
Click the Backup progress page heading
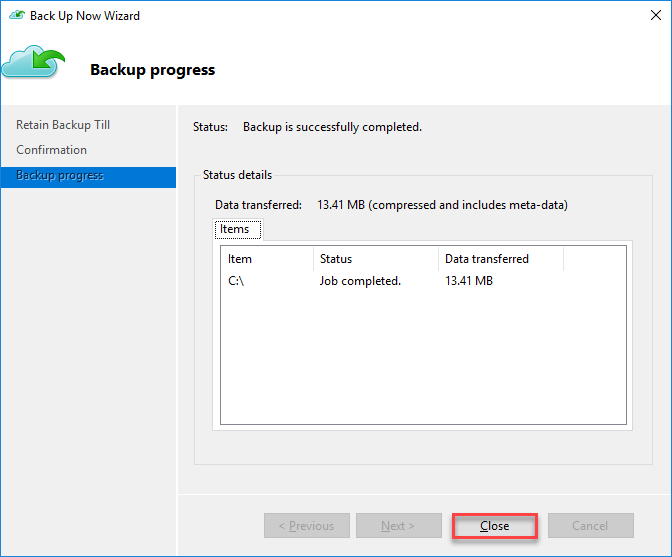[x=152, y=70]
